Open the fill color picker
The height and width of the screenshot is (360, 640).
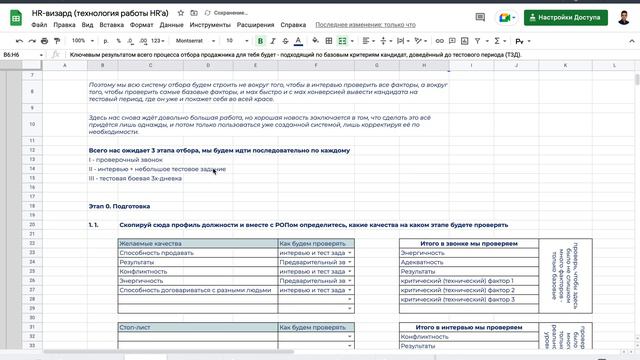coord(315,41)
